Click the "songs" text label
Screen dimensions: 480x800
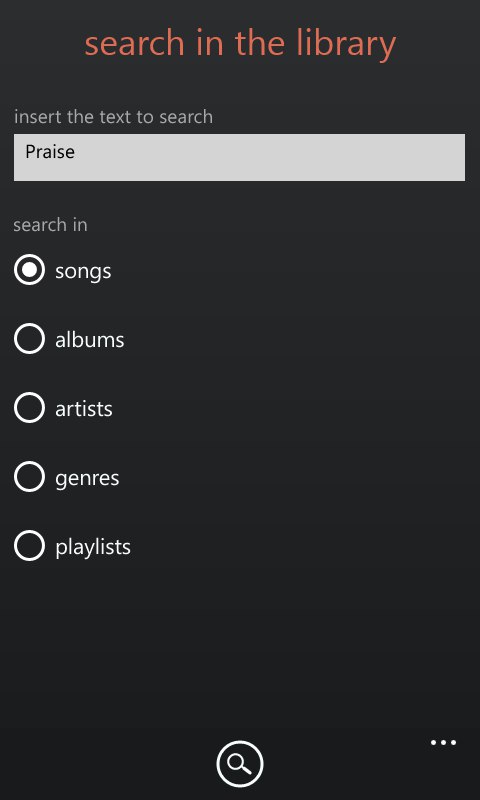click(x=83, y=271)
